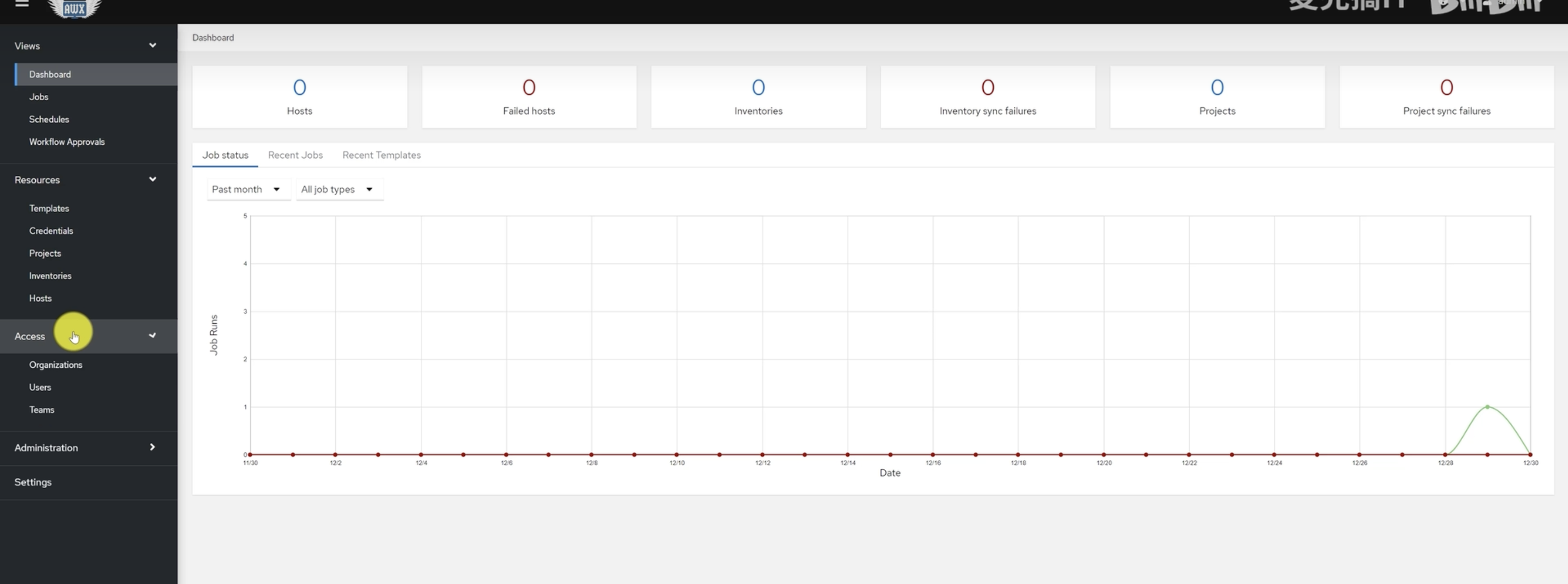The image size is (1568, 584).
Task: Collapse the Access section chevron
Action: (x=153, y=336)
